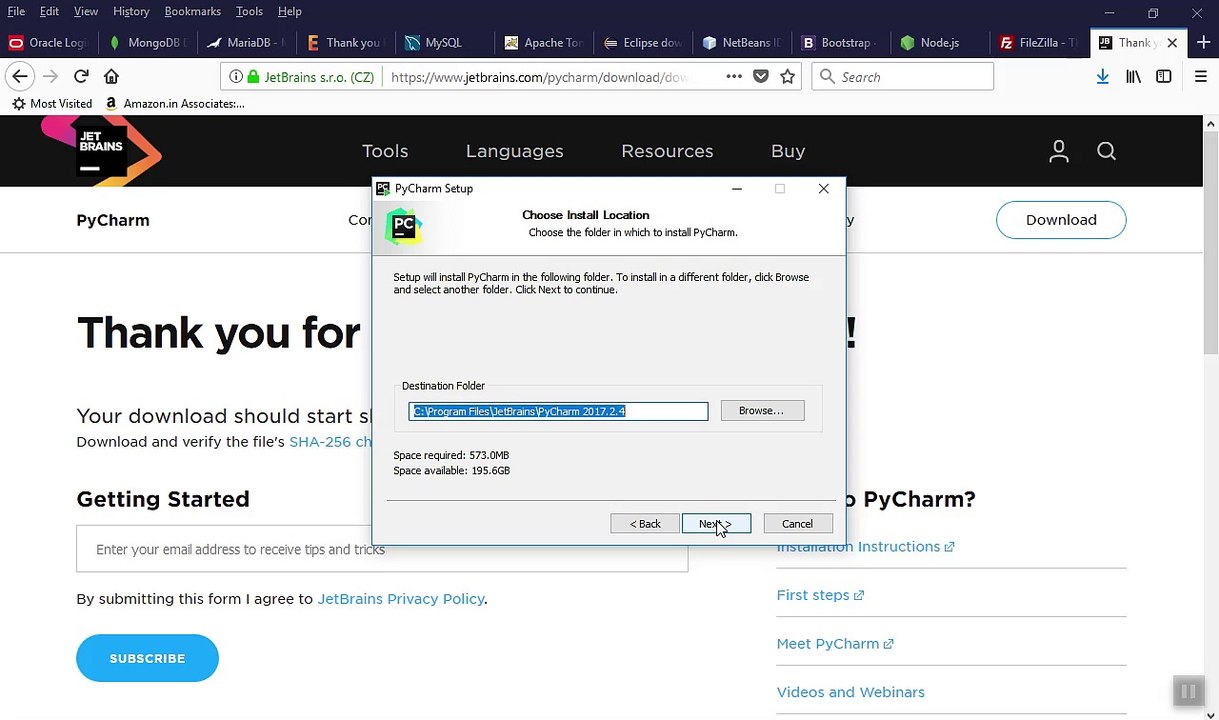Switch to the Oracle Login tab
The width and height of the screenshot is (1219, 720).
(48, 43)
